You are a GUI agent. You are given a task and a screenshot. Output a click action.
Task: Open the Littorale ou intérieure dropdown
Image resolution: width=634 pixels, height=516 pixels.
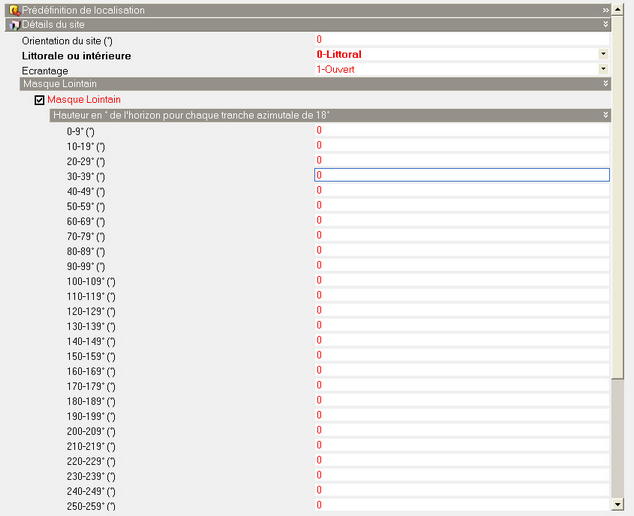pos(603,54)
